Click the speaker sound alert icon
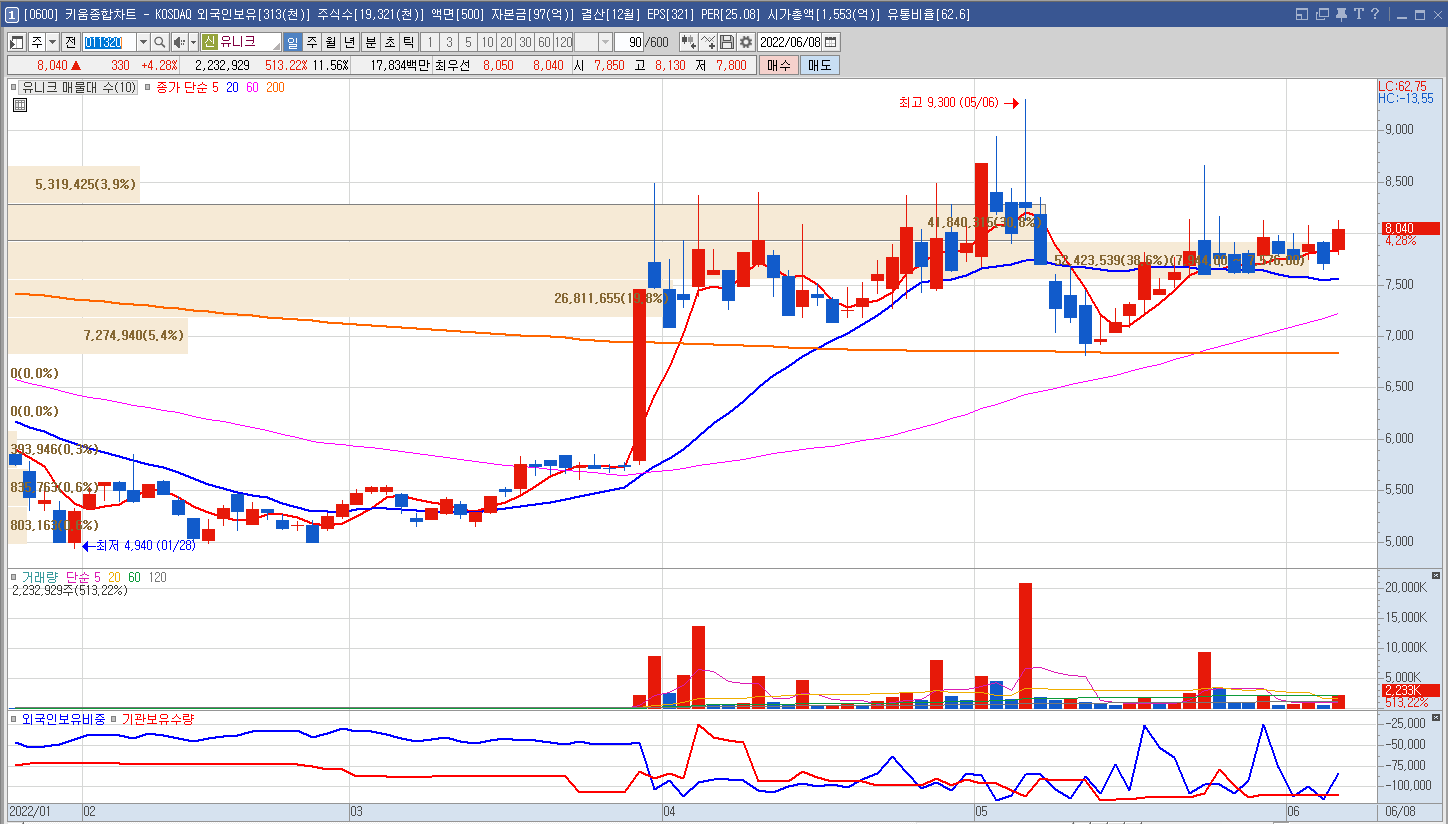The height and width of the screenshot is (824, 1448). pyautogui.click(x=179, y=42)
